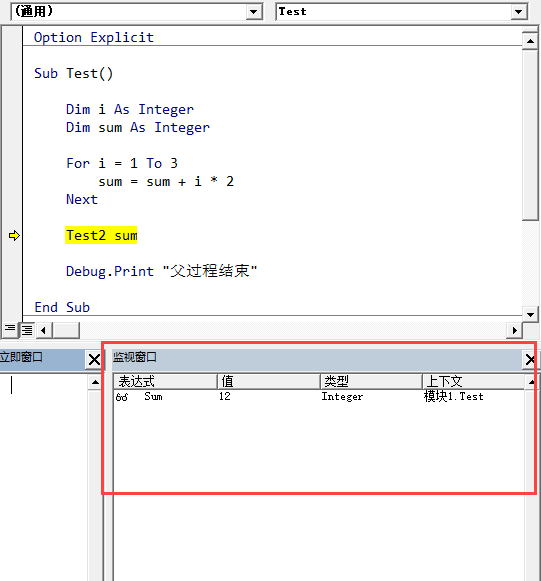This screenshot has height=581, width=541.
Task: Click the 表达式 column header
Action: 165,381
